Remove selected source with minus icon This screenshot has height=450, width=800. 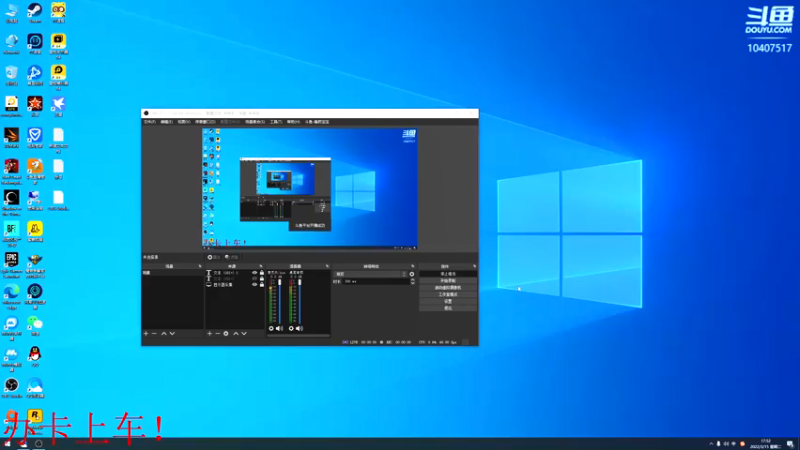point(217,334)
